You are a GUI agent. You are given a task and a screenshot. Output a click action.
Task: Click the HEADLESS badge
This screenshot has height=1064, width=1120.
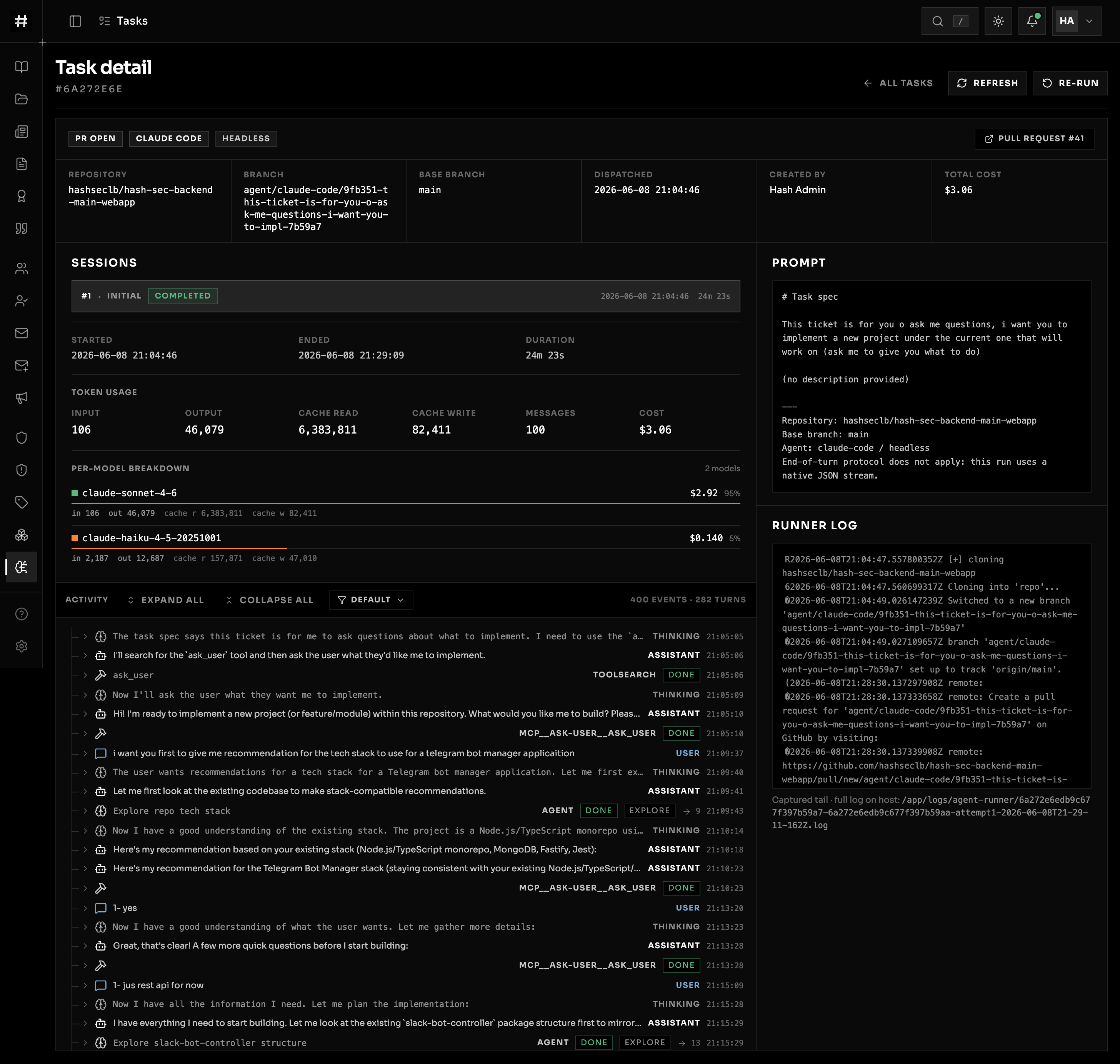tap(246, 138)
